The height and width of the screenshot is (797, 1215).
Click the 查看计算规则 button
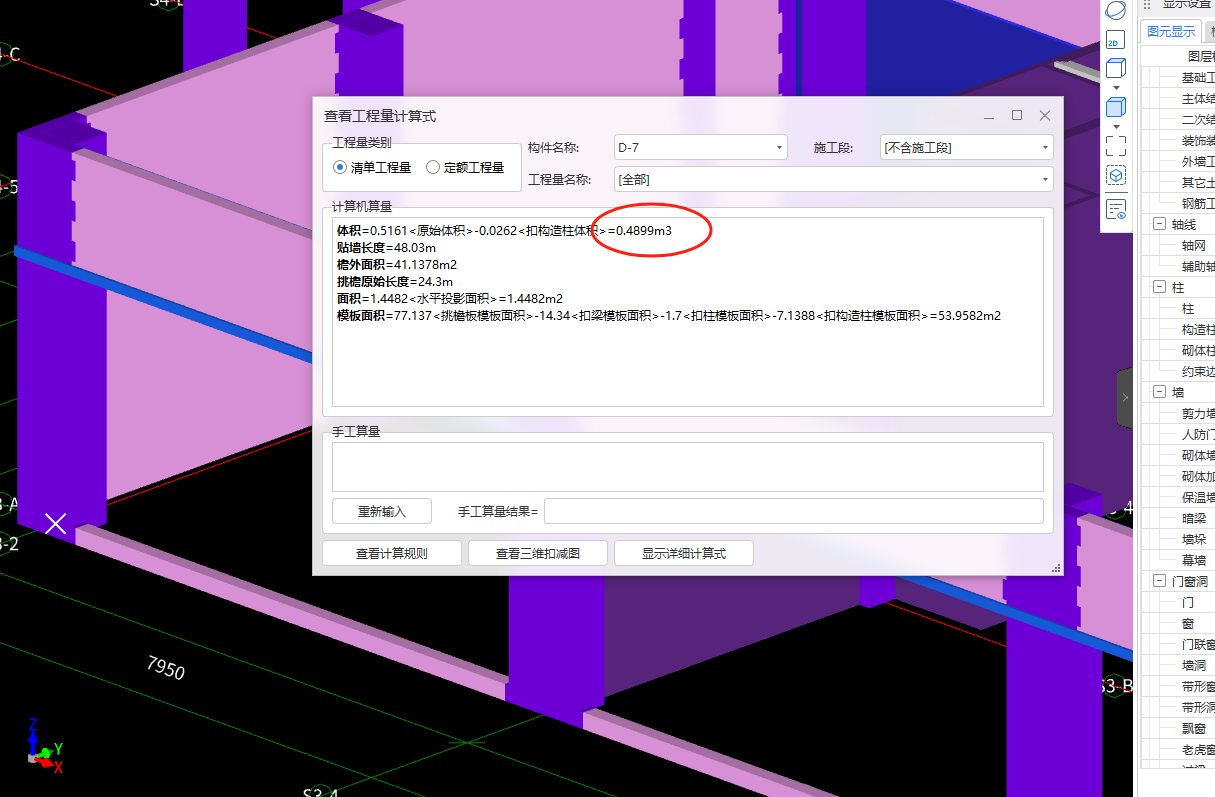(x=392, y=553)
